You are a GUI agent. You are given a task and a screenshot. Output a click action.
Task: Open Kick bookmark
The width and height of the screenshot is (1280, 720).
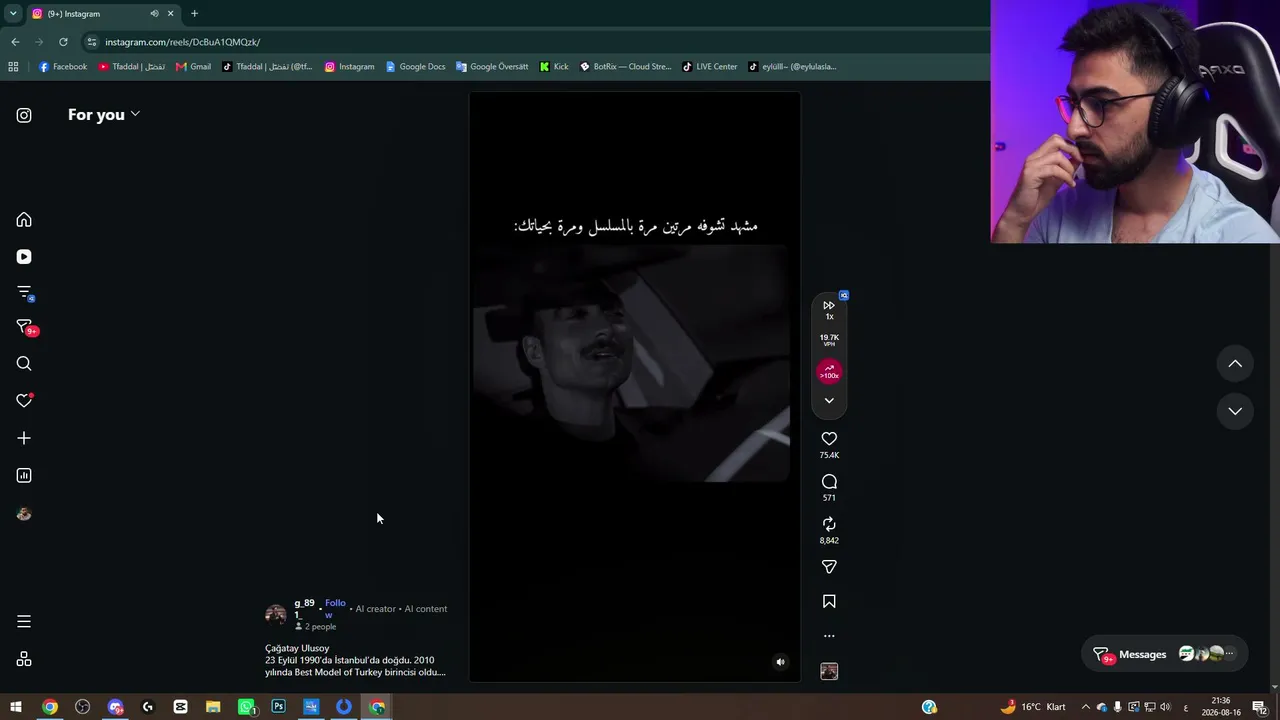tap(554, 67)
